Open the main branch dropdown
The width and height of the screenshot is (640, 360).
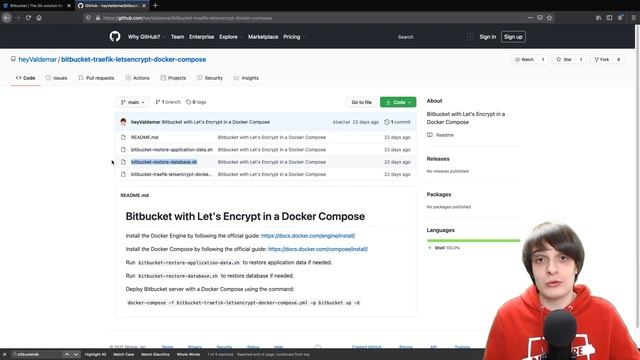click(133, 102)
